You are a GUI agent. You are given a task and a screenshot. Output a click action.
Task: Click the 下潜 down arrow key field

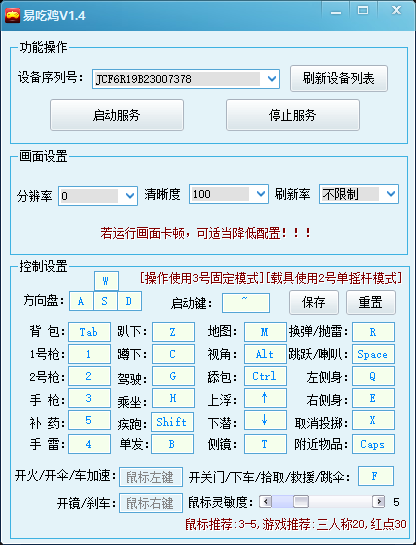(x=265, y=420)
